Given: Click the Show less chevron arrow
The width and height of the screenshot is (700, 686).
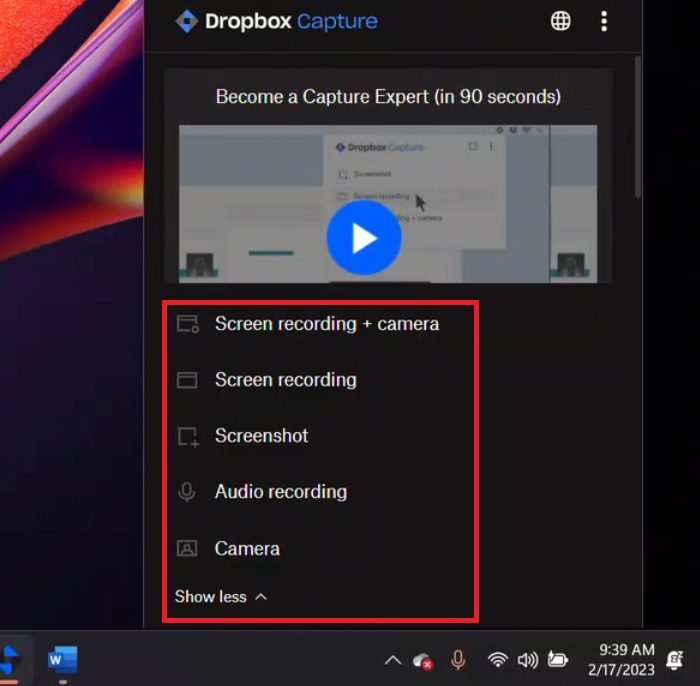Looking at the screenshot, I should [x=261, y=597].
